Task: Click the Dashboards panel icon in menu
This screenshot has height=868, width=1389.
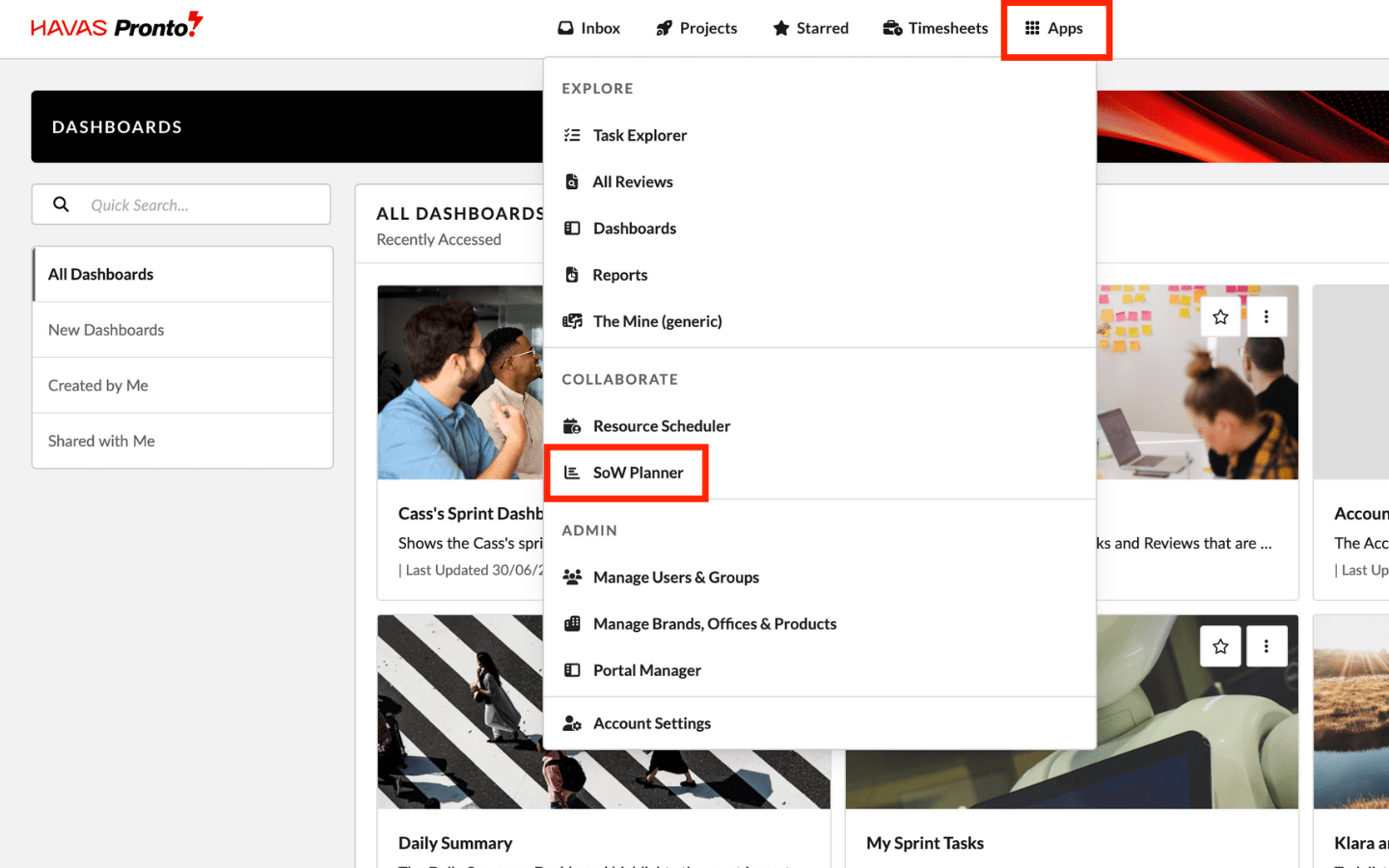Action: pyautogui.click(x=572, y=229)
